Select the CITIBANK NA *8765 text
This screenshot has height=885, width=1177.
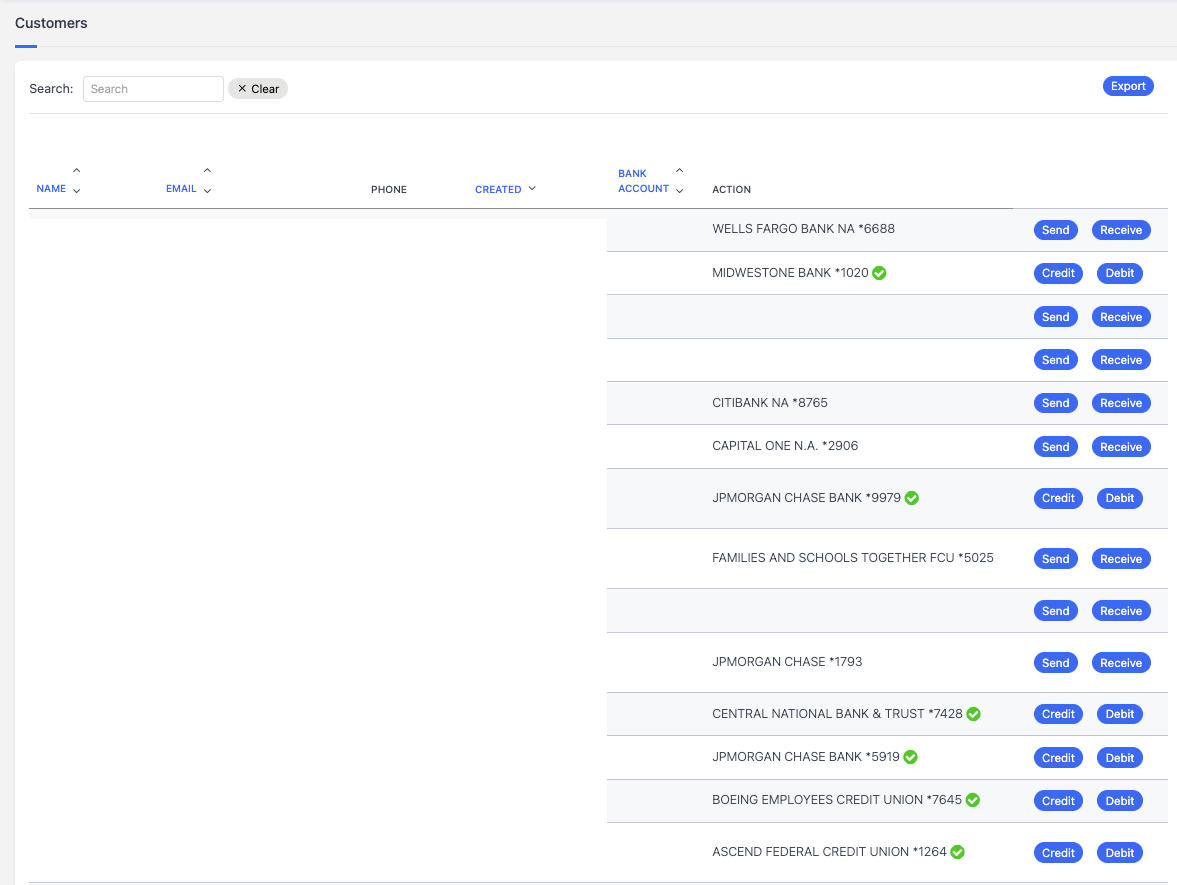(x=769, y=403)
